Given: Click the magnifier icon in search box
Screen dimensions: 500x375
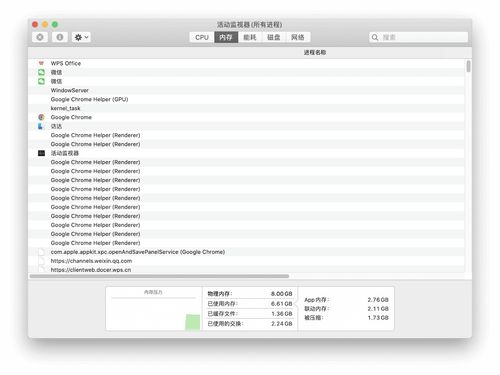Looking at the screenshot, I should [x=375, y=37].
